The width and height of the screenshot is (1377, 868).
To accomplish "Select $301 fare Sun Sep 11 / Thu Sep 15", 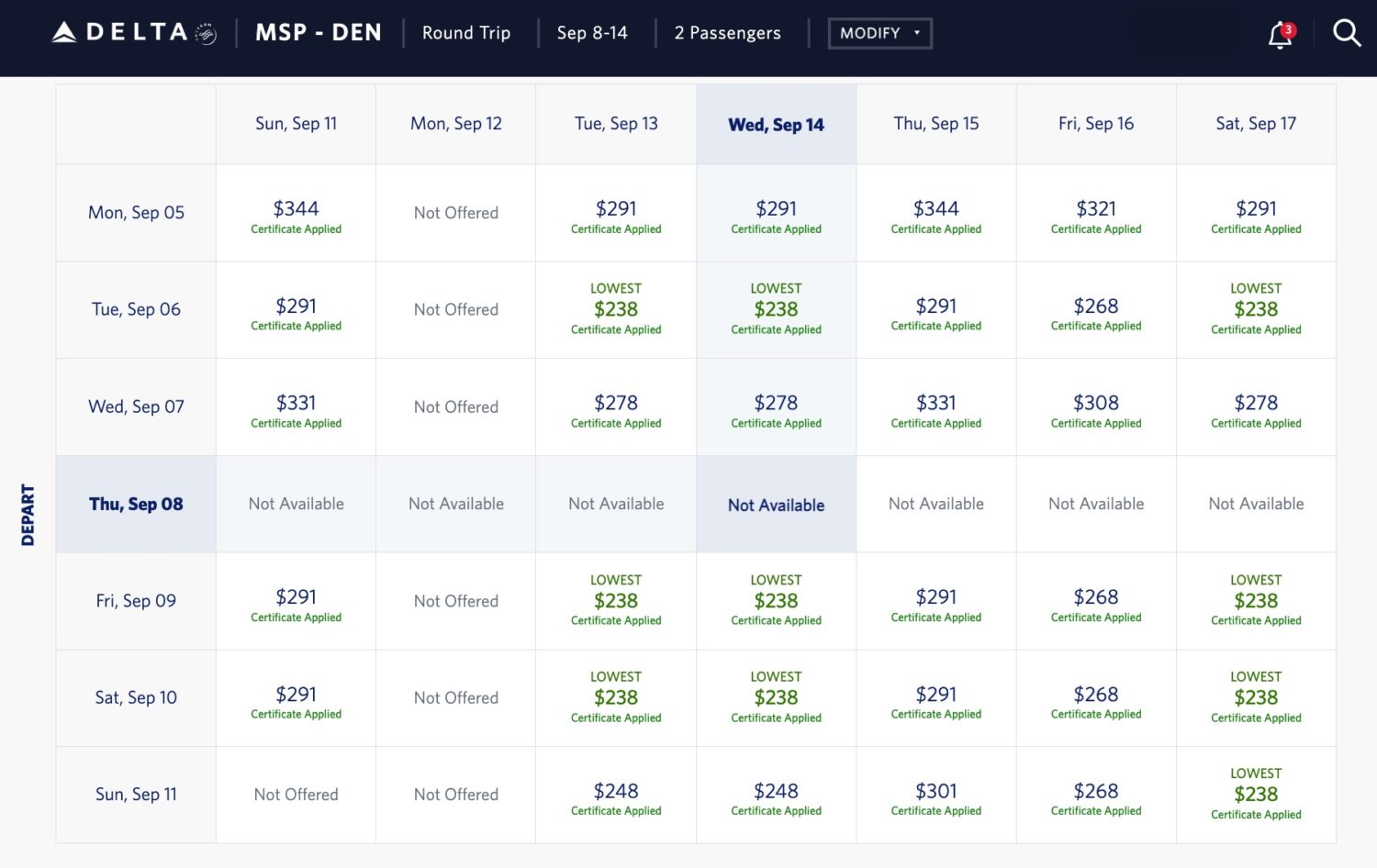I will click(936, 795).
